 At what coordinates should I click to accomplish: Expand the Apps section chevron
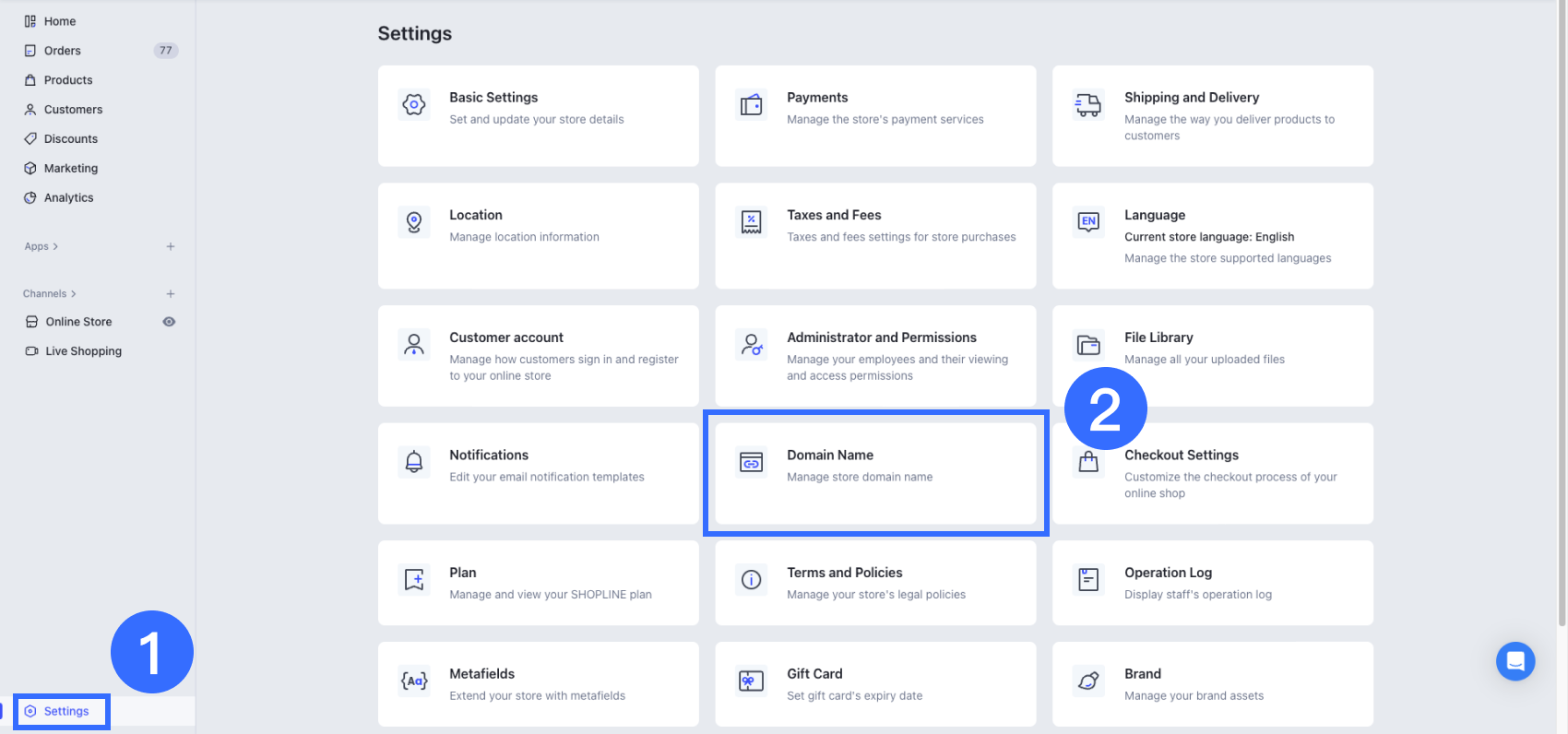pos(55,246)
